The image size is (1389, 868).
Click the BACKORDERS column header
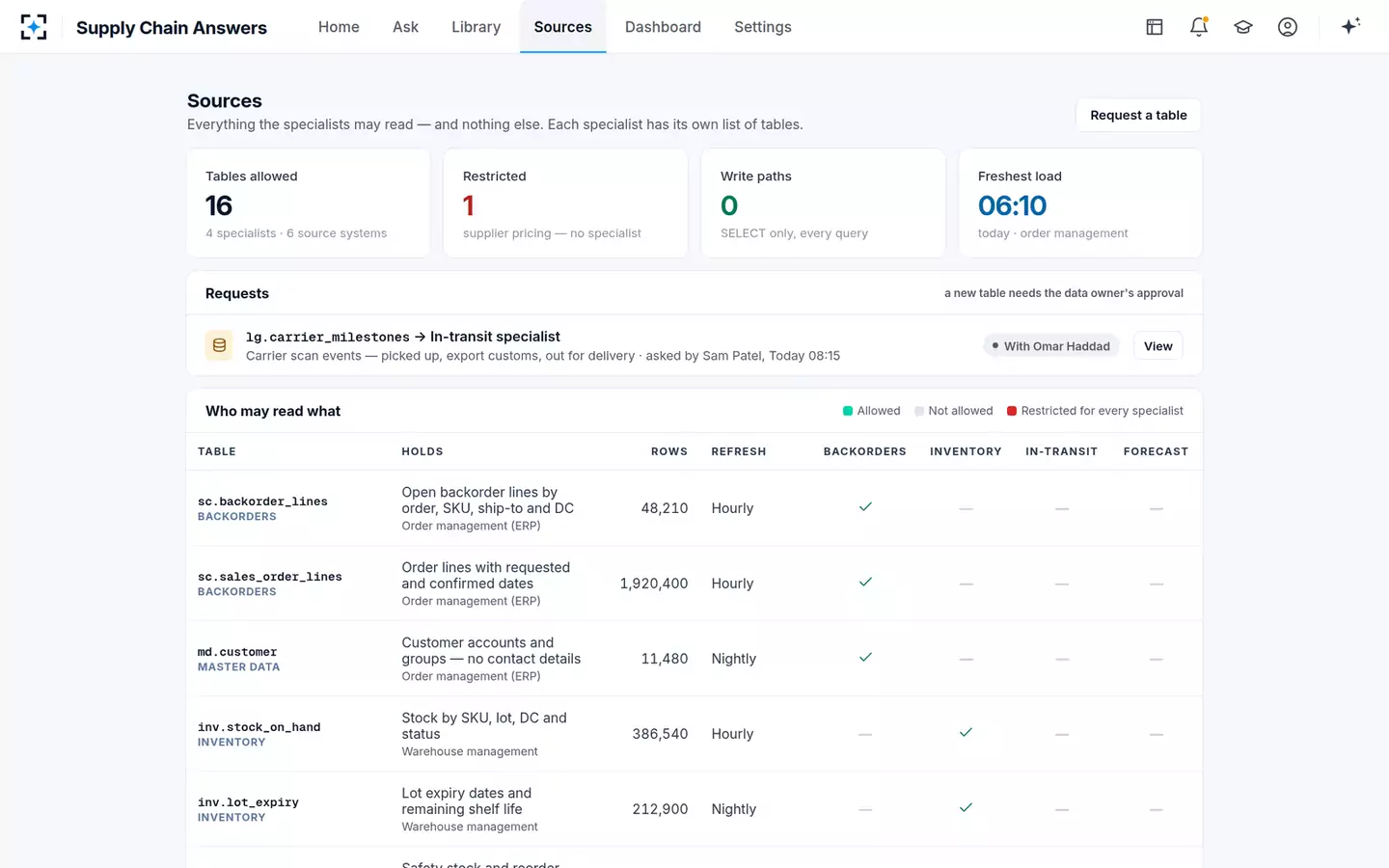pyautogui.click(x=865, y=451)
